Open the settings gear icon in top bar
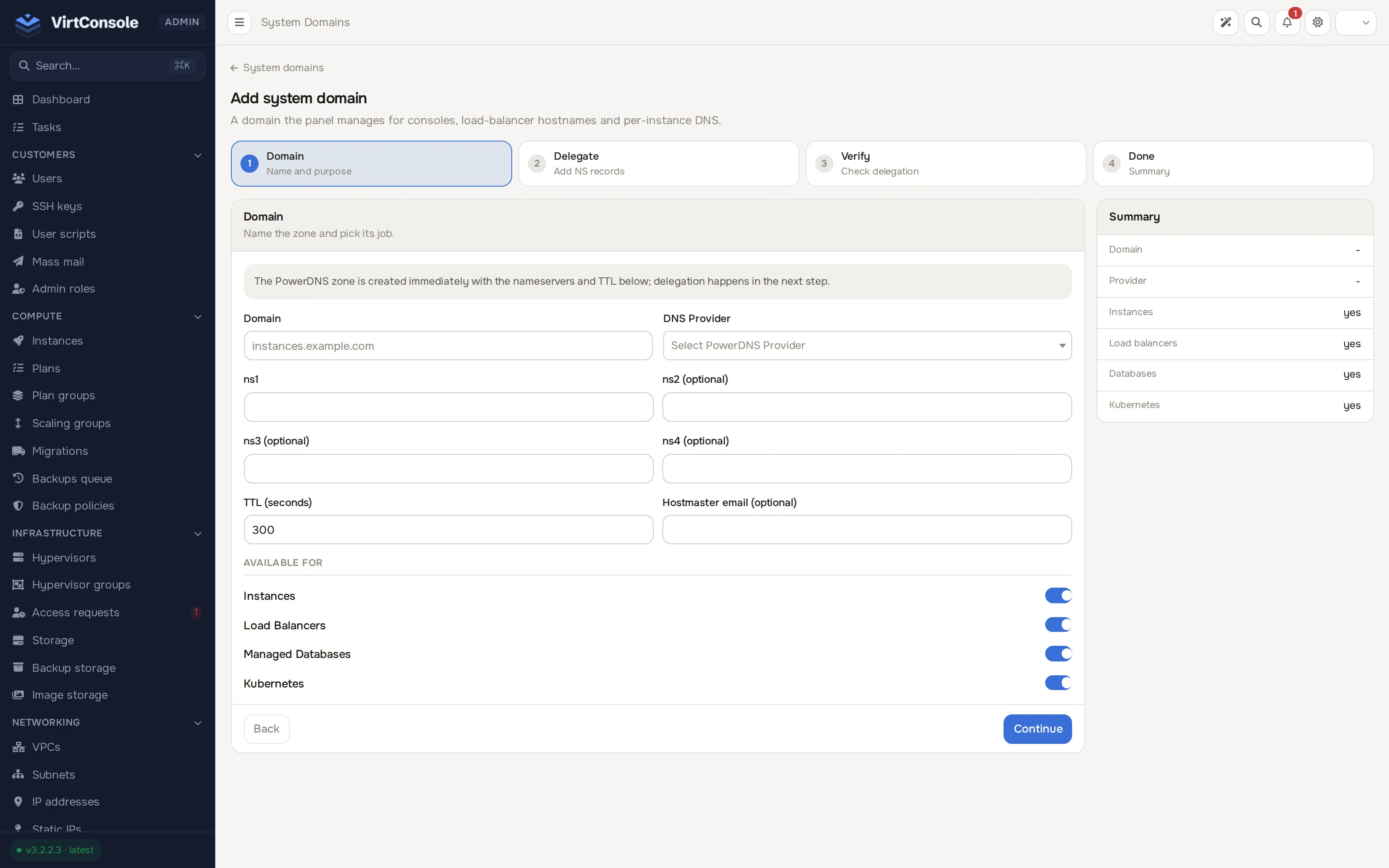 click(x=1318, y=23)
